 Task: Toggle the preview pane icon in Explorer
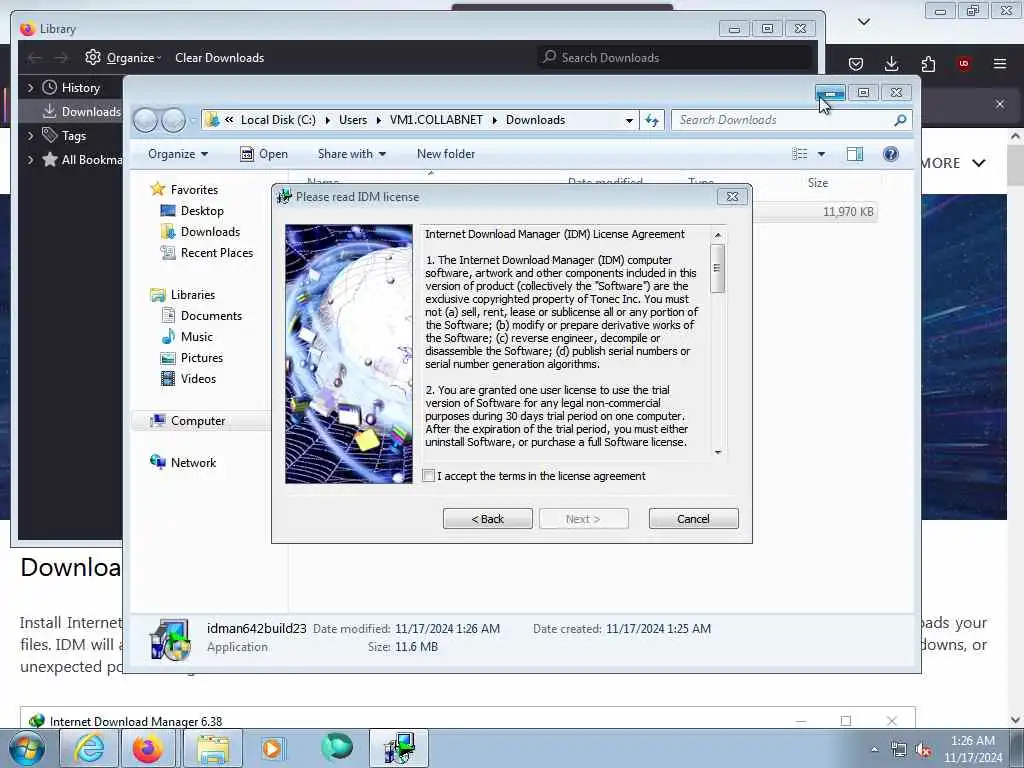point(855,154)
